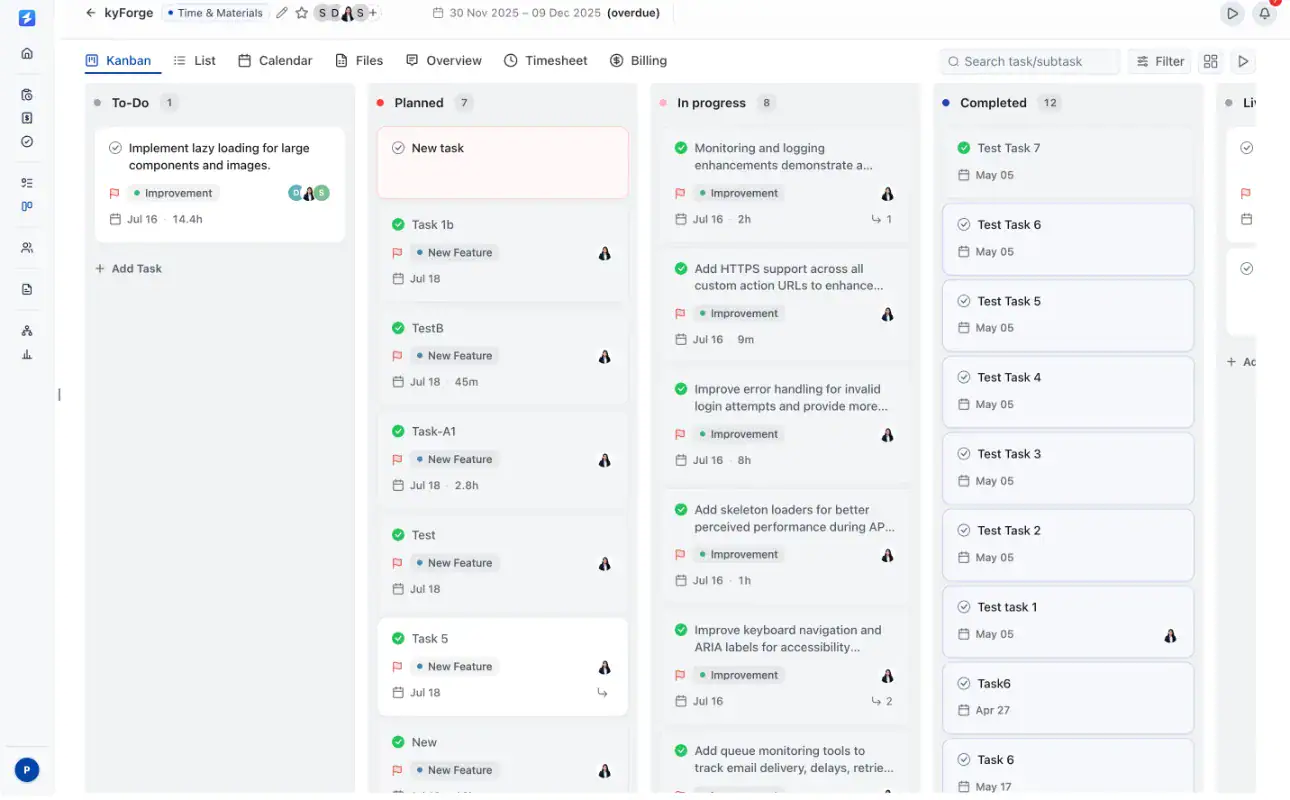Click the people icon in left sidebar

(27, 248)
